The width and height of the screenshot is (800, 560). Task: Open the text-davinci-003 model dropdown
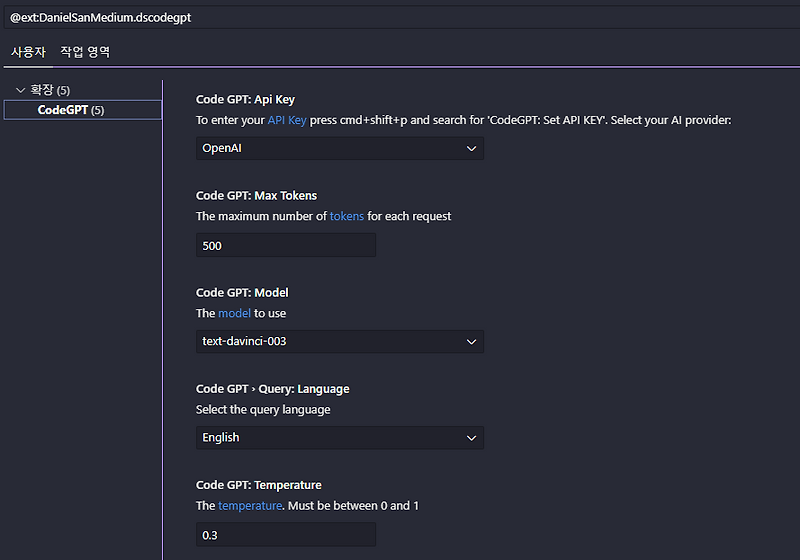click(x=340, y=341)
